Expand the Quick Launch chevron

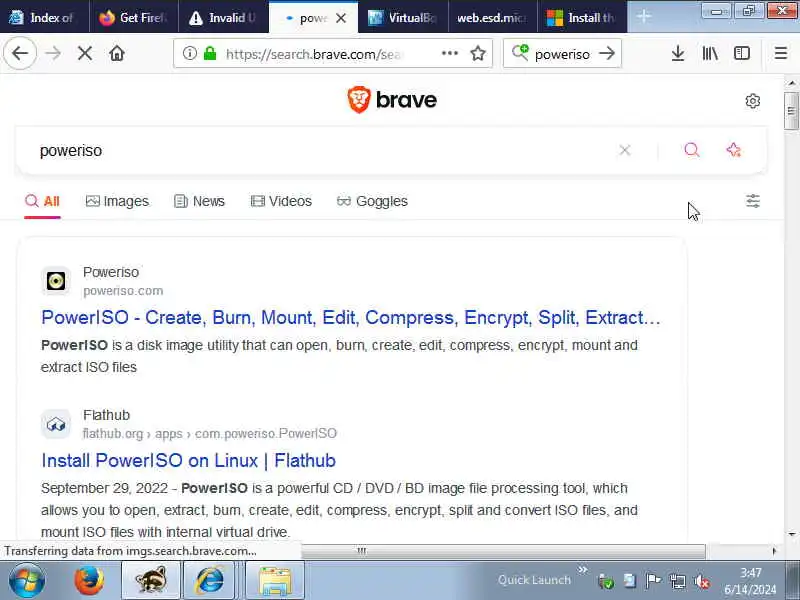582,569
